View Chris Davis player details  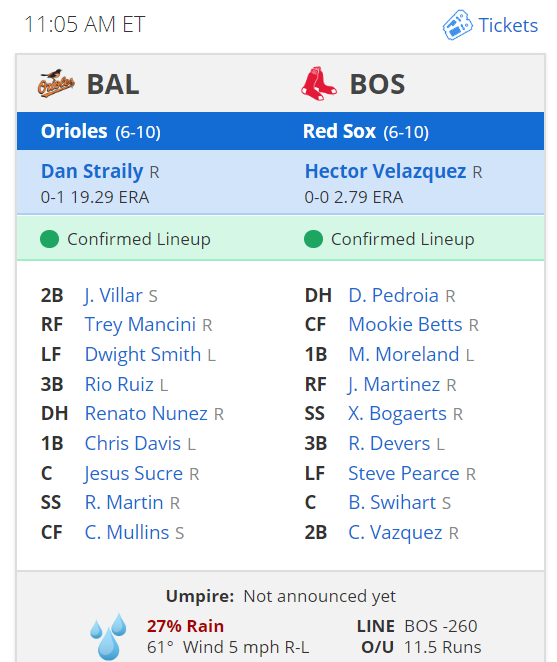(133, 443)
